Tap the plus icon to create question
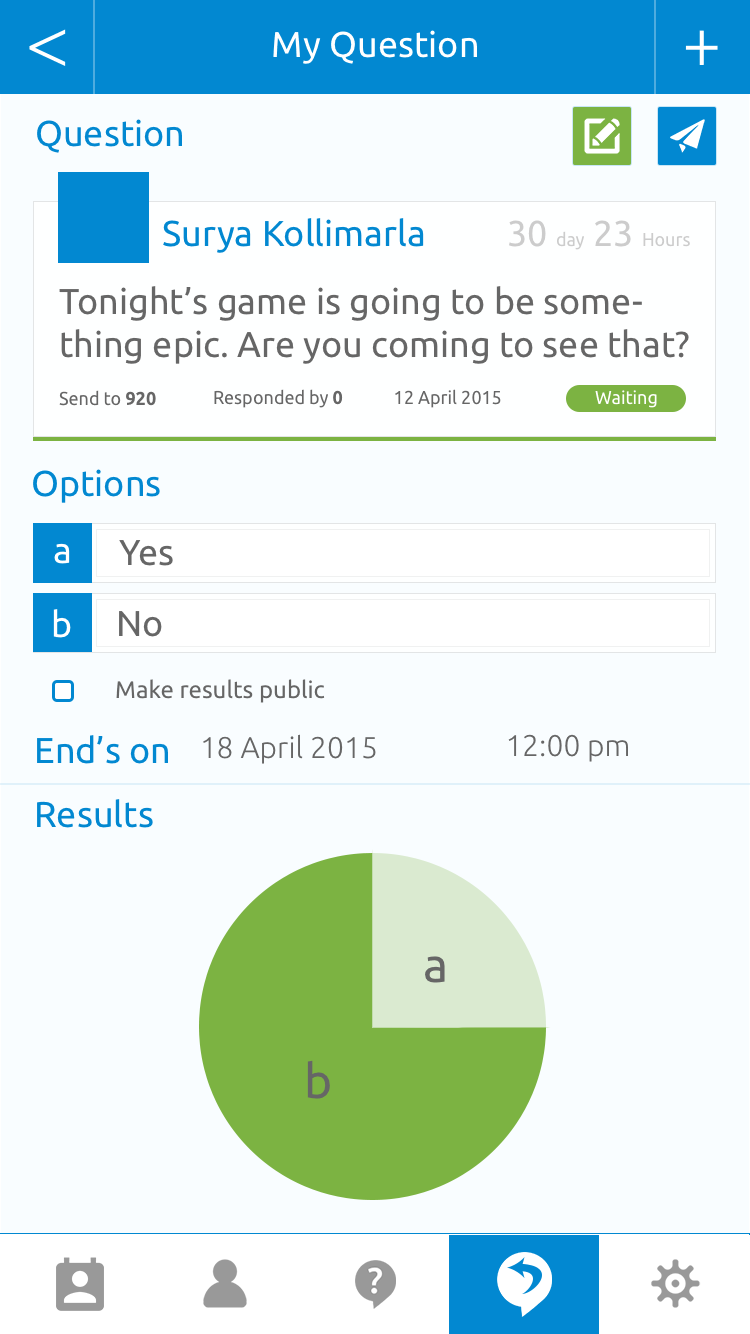The image size is (750, 1334). [703, 46]
